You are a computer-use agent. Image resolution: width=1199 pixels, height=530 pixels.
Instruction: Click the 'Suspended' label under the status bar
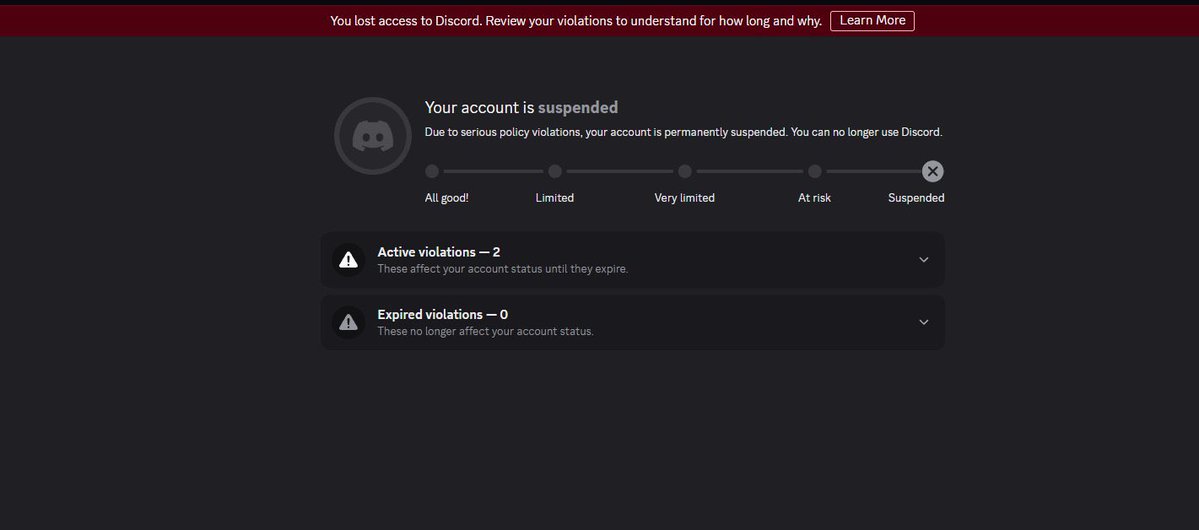pos(916,198)
